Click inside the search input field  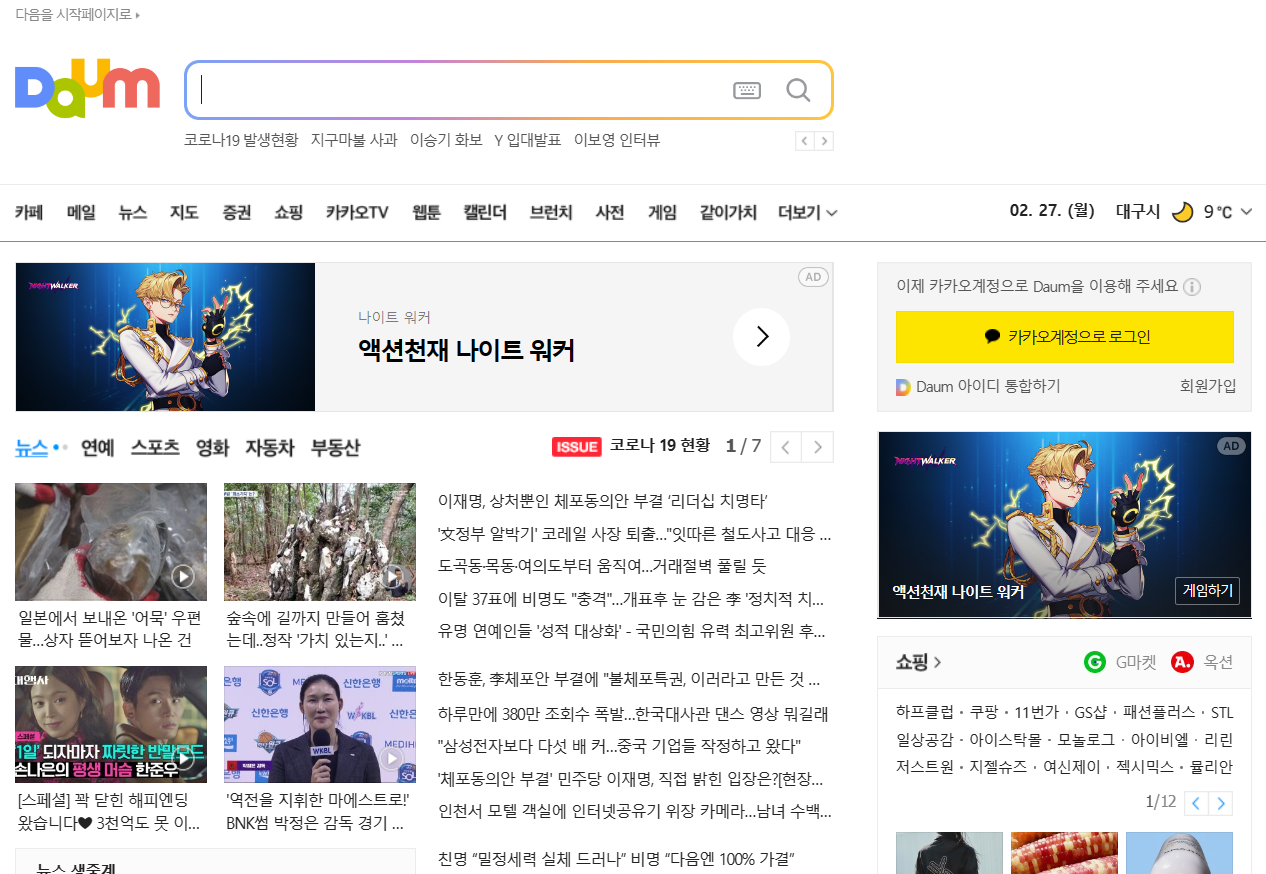pyautogui.click(x=450, y=89)
